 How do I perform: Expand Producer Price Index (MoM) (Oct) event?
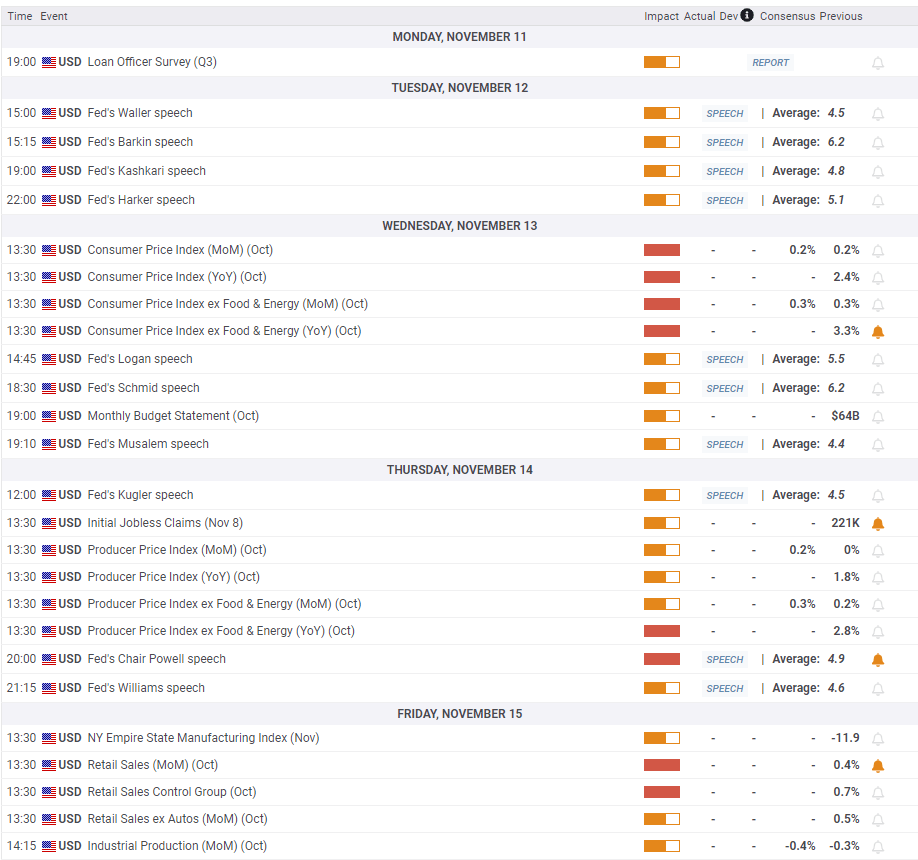tap(177, 550)
